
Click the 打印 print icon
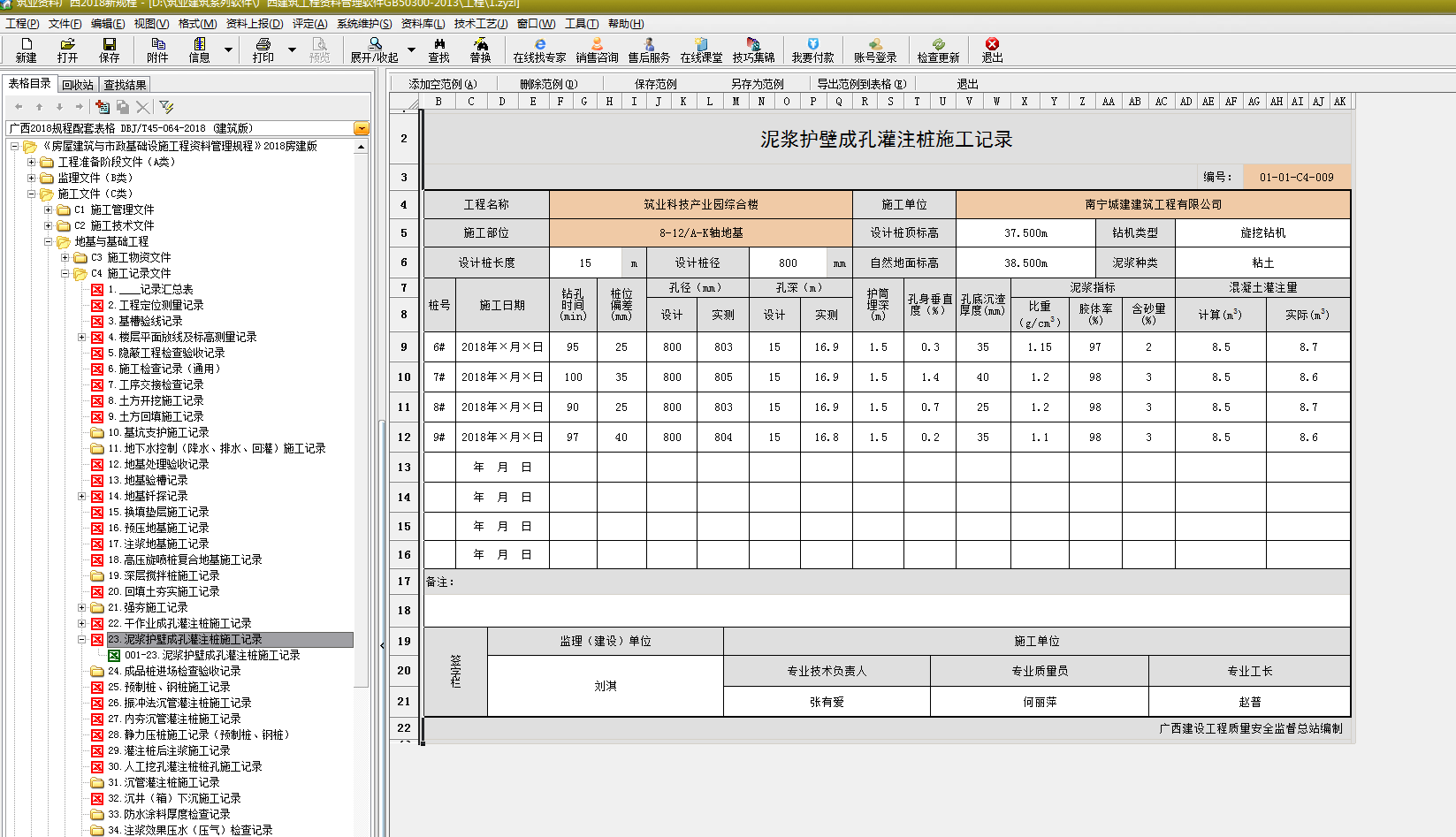(263, 49)
